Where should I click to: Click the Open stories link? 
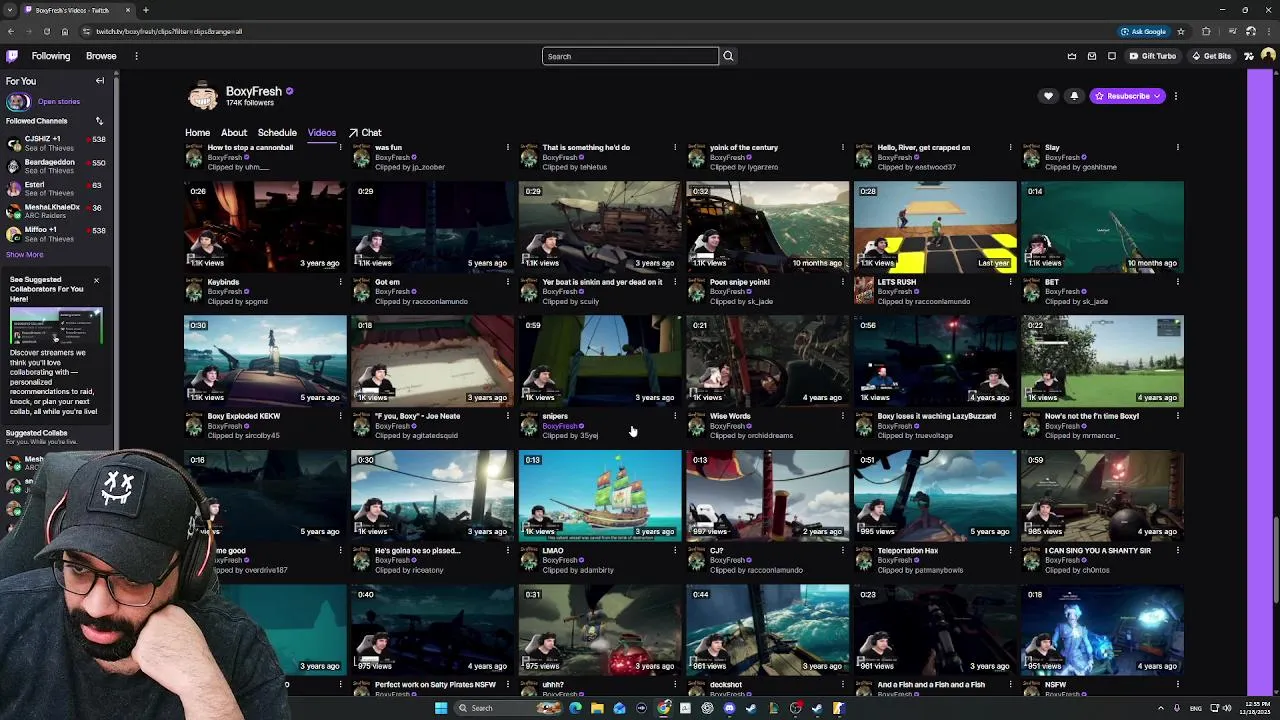tap(59, 101)
